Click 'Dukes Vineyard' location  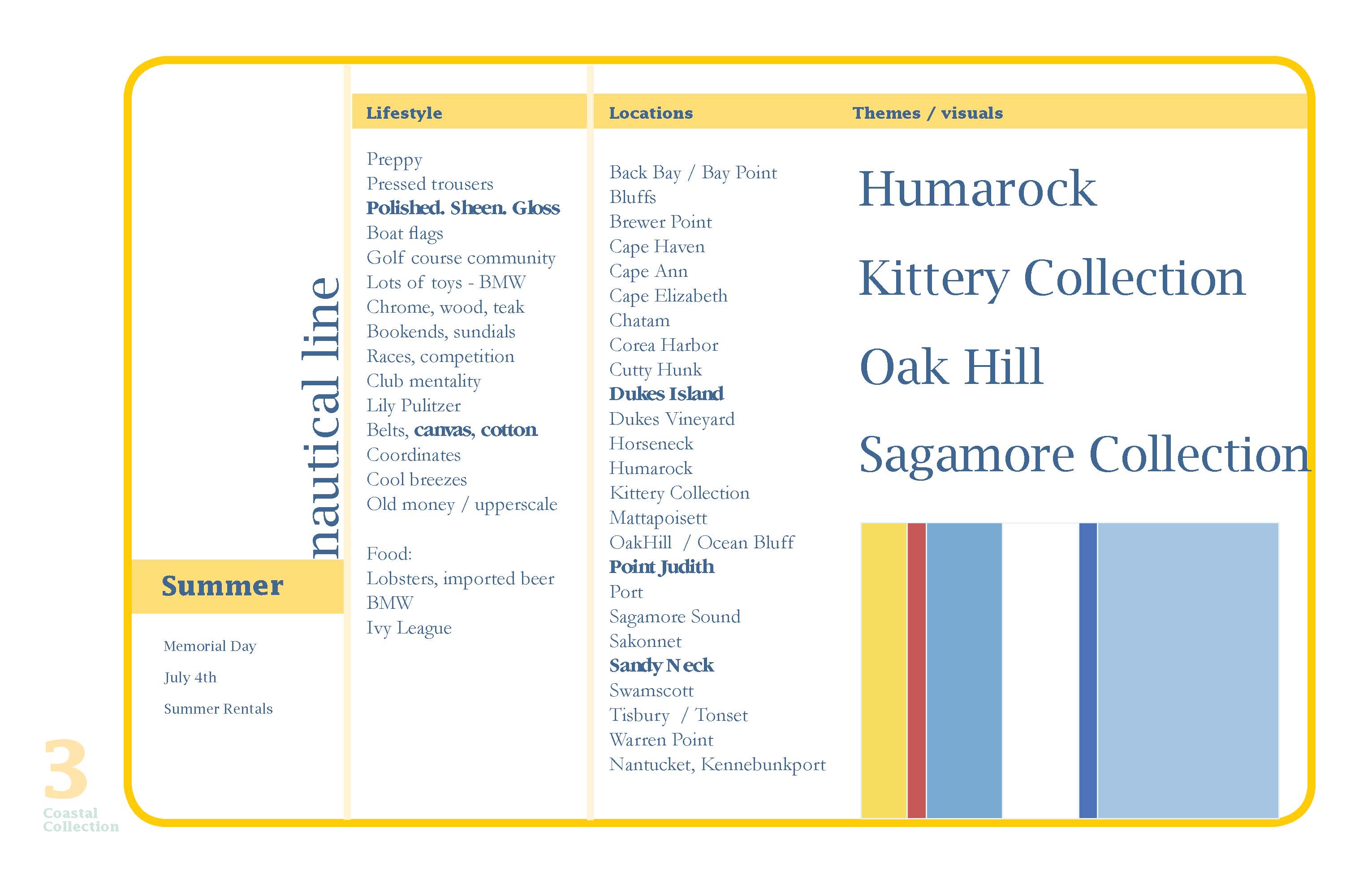[x=672, y=419]
